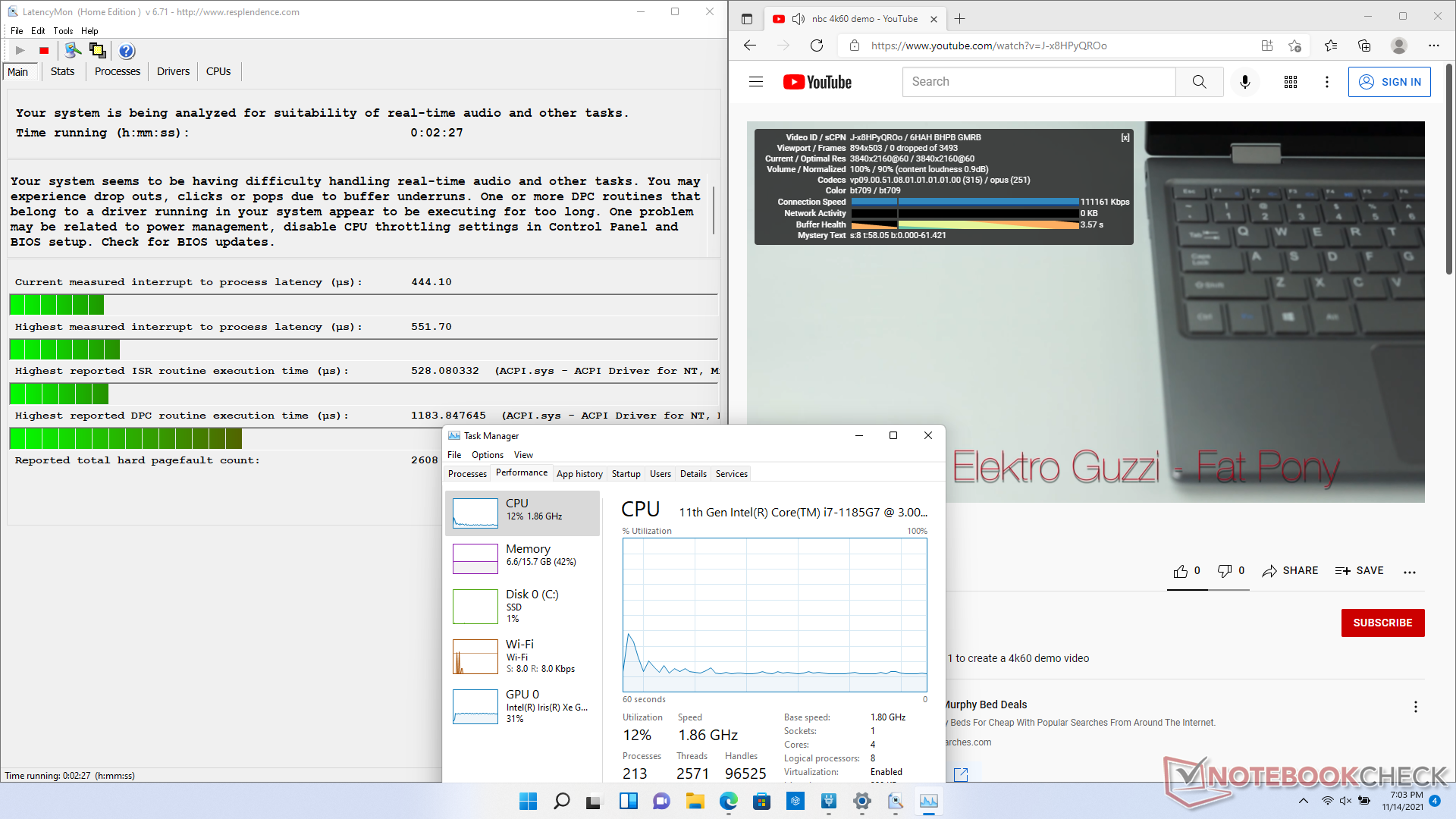
Task: Open LatencyMon Tools menu
Action: [x=63, y=31]
